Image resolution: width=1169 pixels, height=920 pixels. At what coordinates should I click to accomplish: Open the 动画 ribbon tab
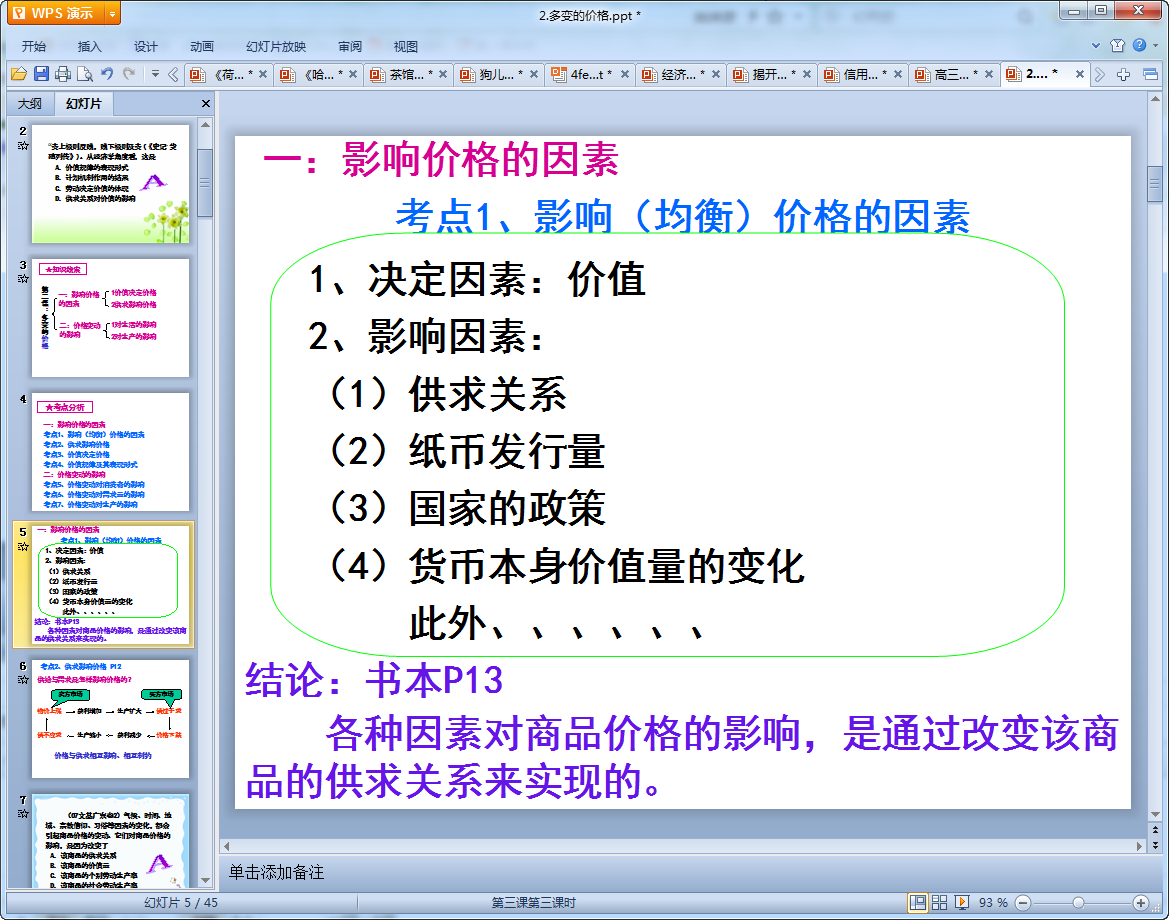point(202,46)
